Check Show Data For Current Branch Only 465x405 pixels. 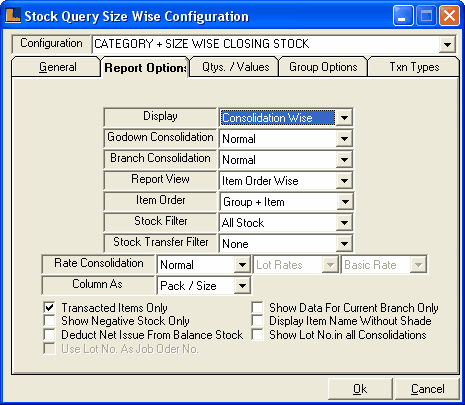click(x=257, y=307)
